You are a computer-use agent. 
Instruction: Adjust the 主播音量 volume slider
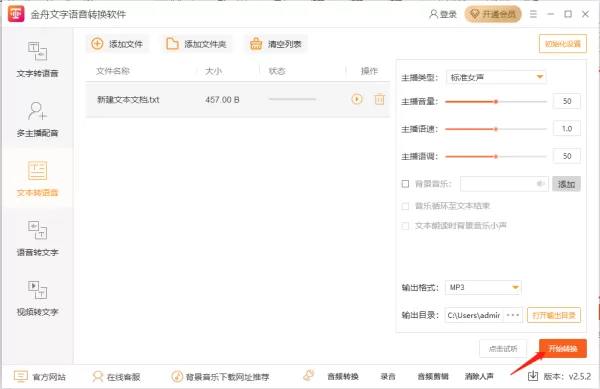coord(496,102)
